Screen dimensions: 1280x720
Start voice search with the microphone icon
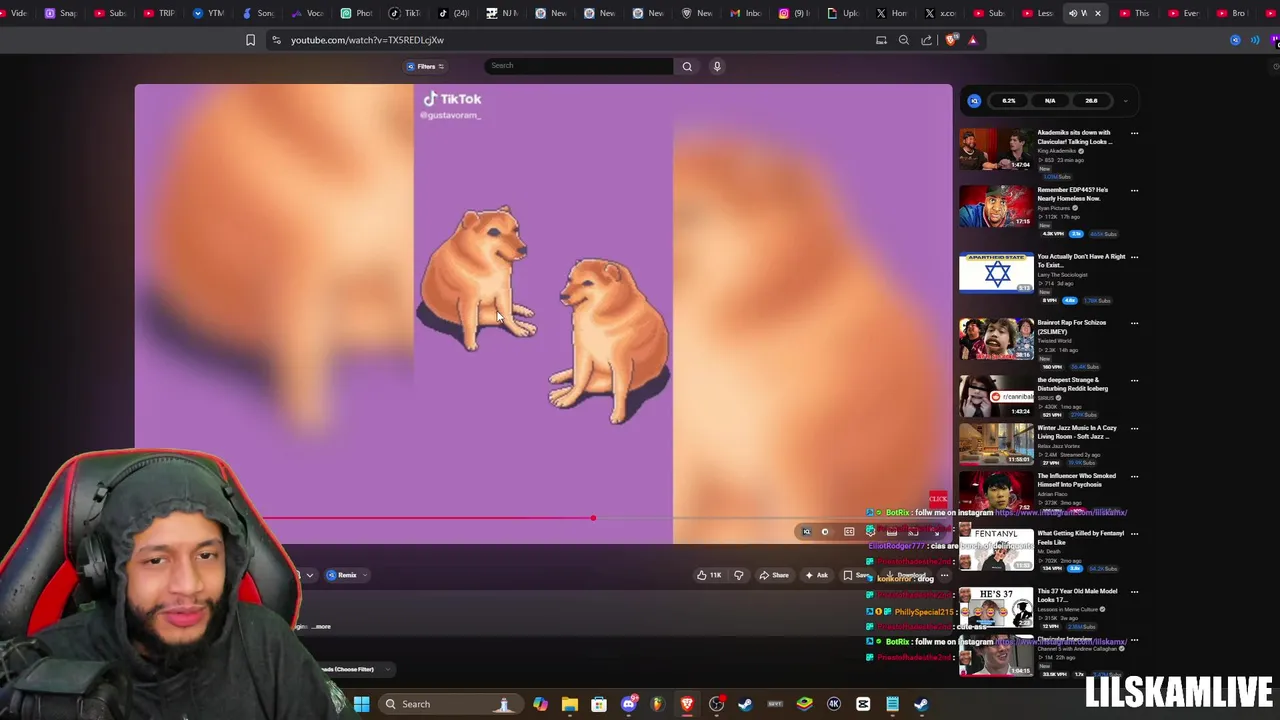click(716, 66)
